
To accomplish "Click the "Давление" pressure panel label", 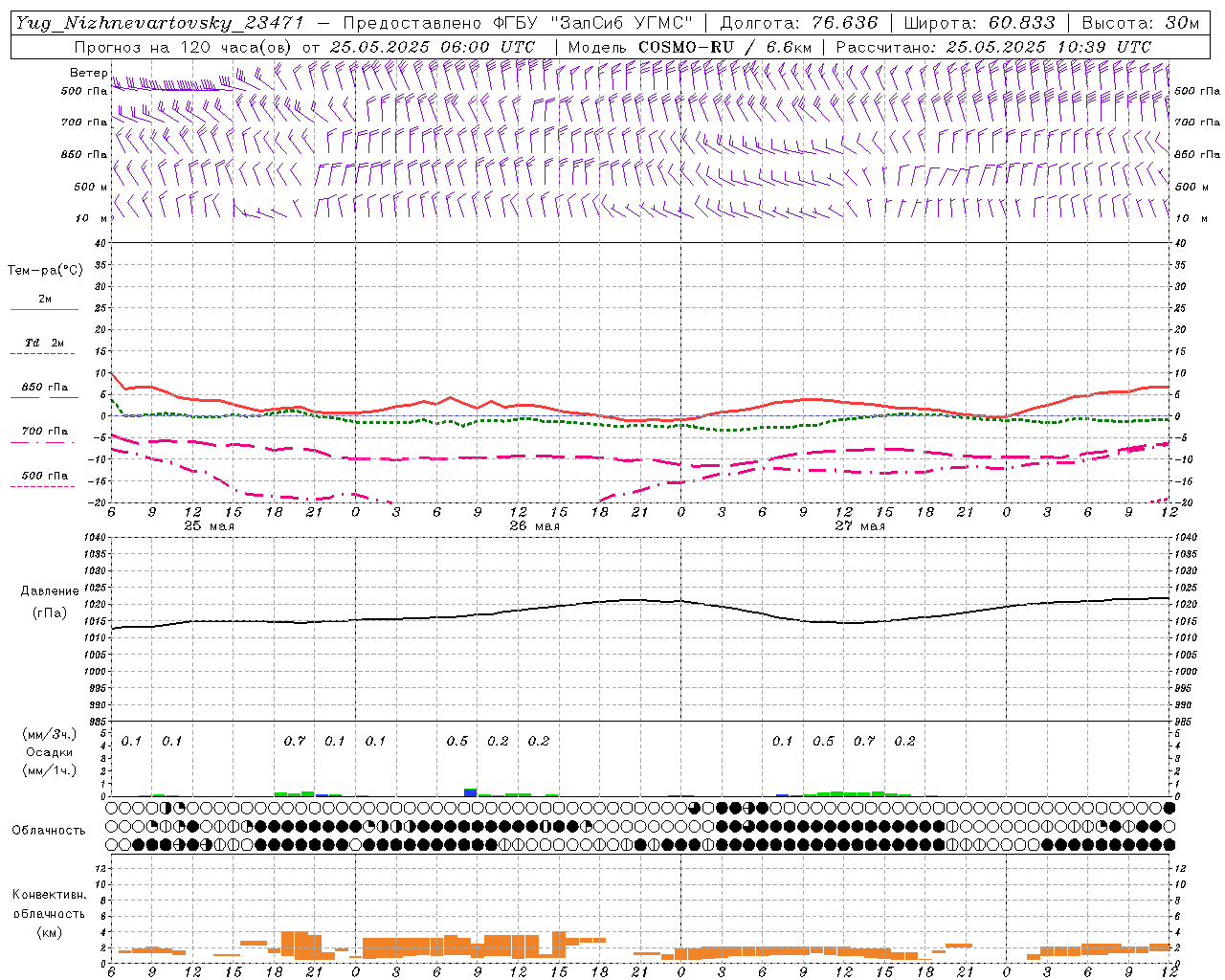I will [50, 591].
